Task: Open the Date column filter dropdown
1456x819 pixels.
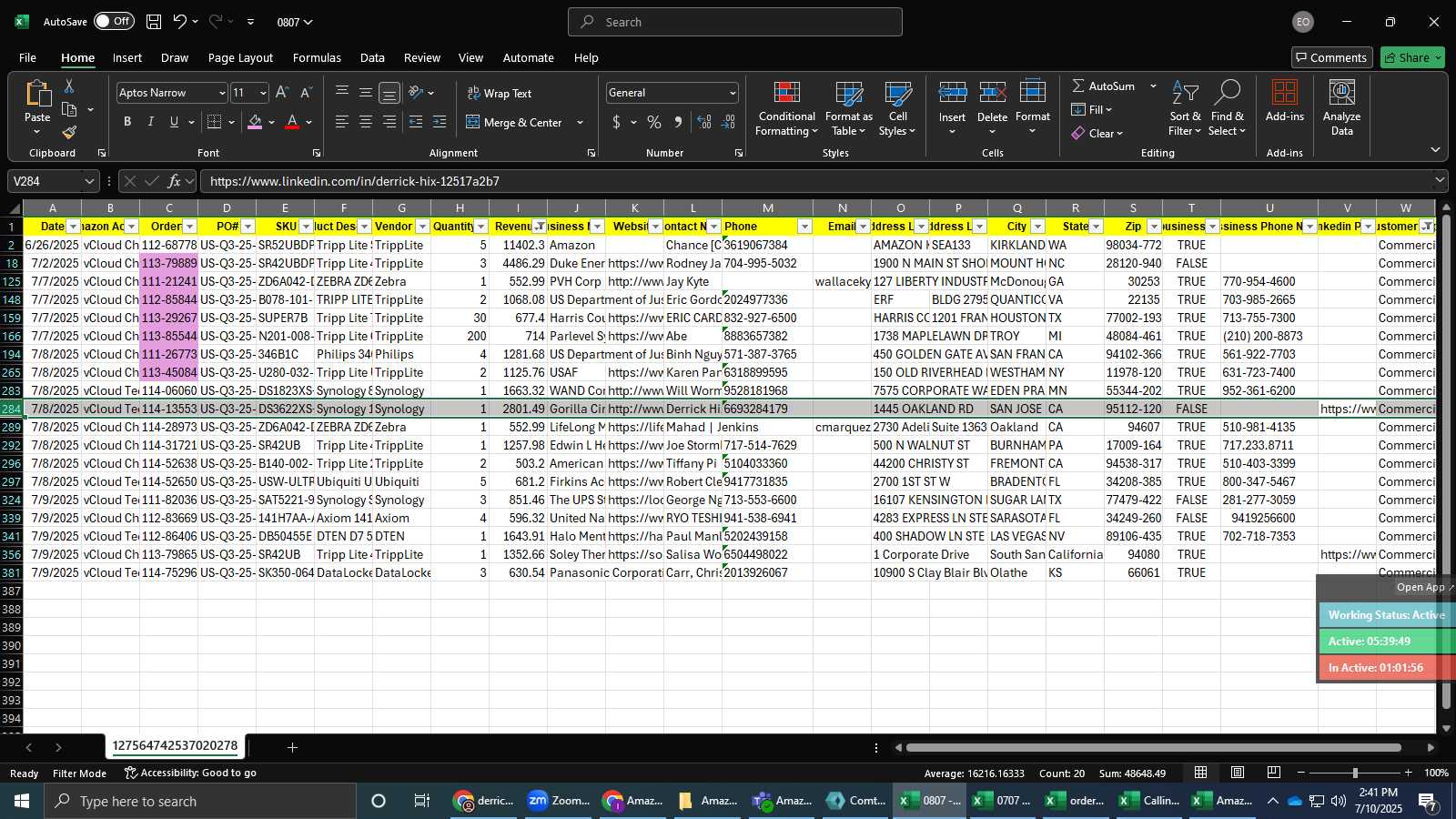Action: click(x=74, y=227)
